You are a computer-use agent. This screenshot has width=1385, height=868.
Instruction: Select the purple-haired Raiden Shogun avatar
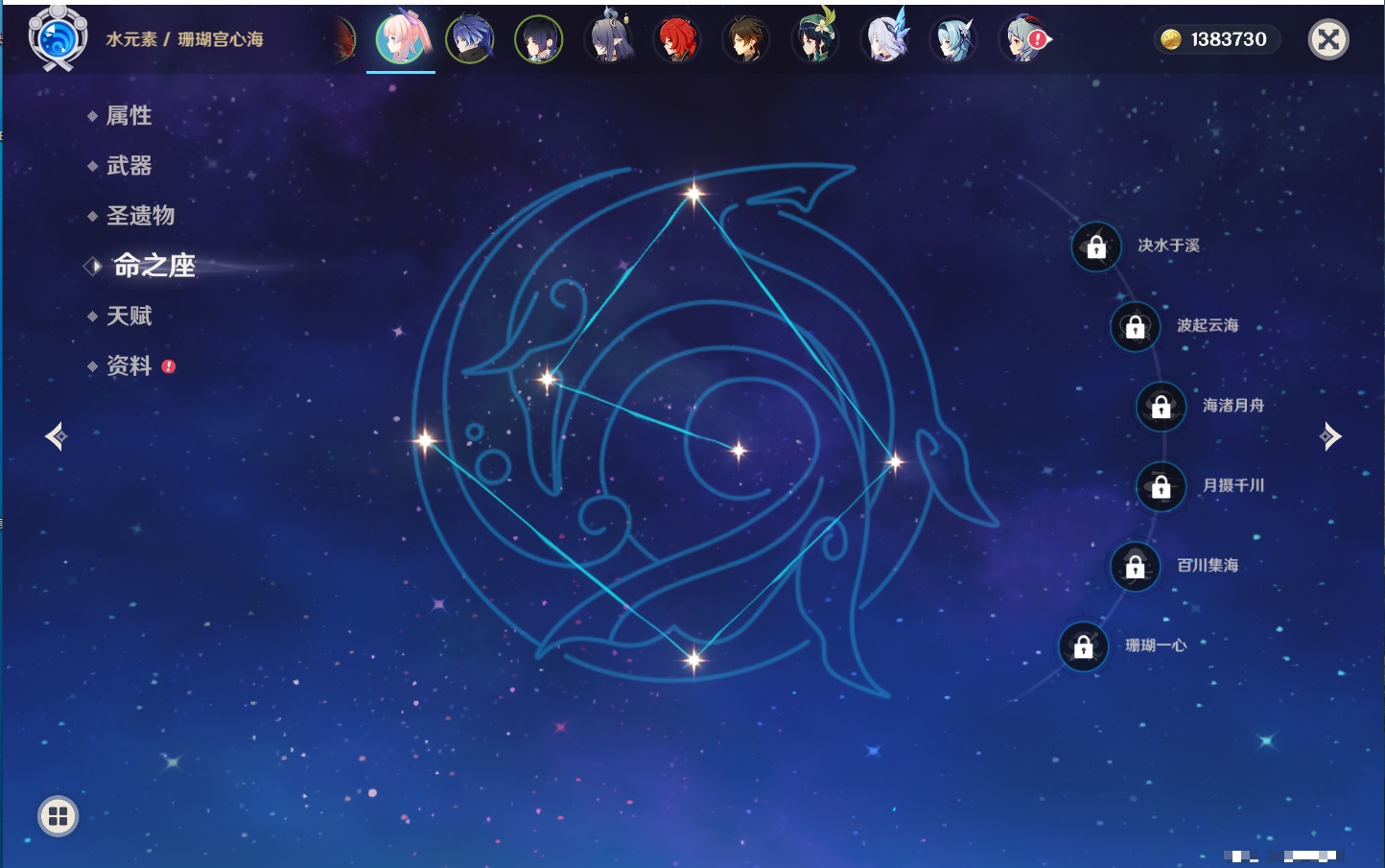(539, 40)
